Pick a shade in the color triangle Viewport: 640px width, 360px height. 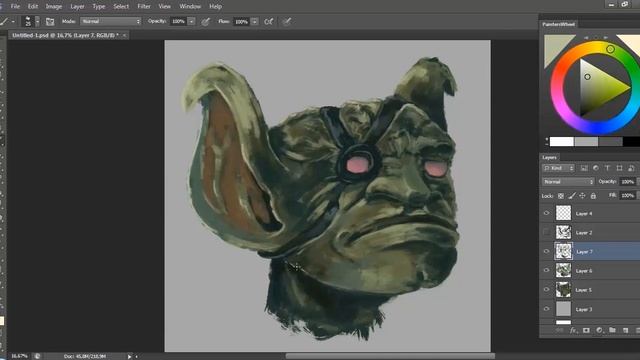(587, 77)
